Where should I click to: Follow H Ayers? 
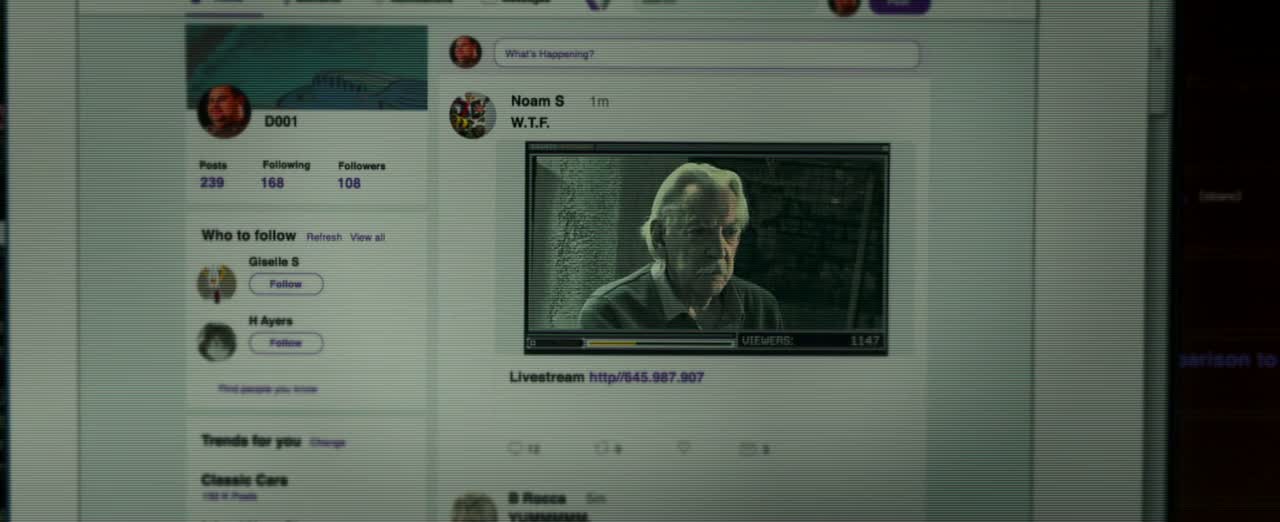pyautogui.click(x=285, y=343)
